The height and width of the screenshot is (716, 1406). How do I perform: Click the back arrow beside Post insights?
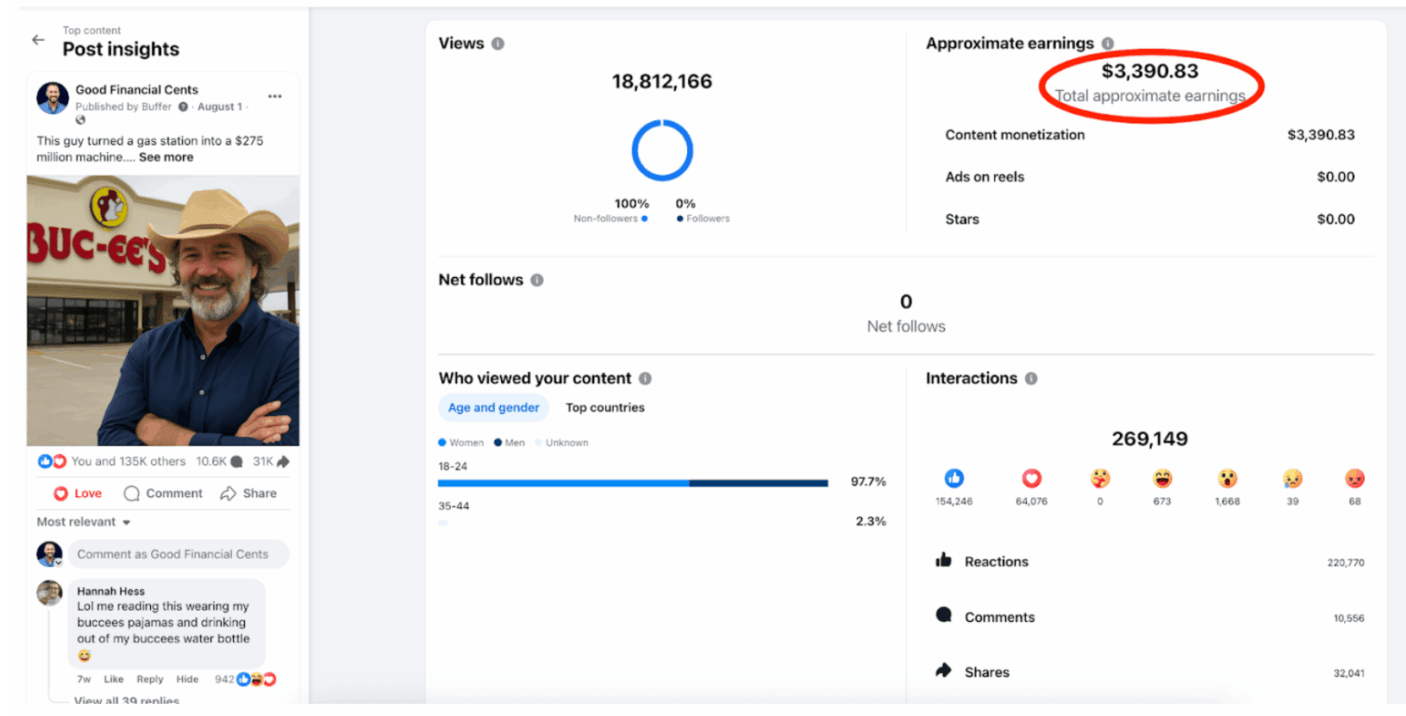click(x=38, y=40)
